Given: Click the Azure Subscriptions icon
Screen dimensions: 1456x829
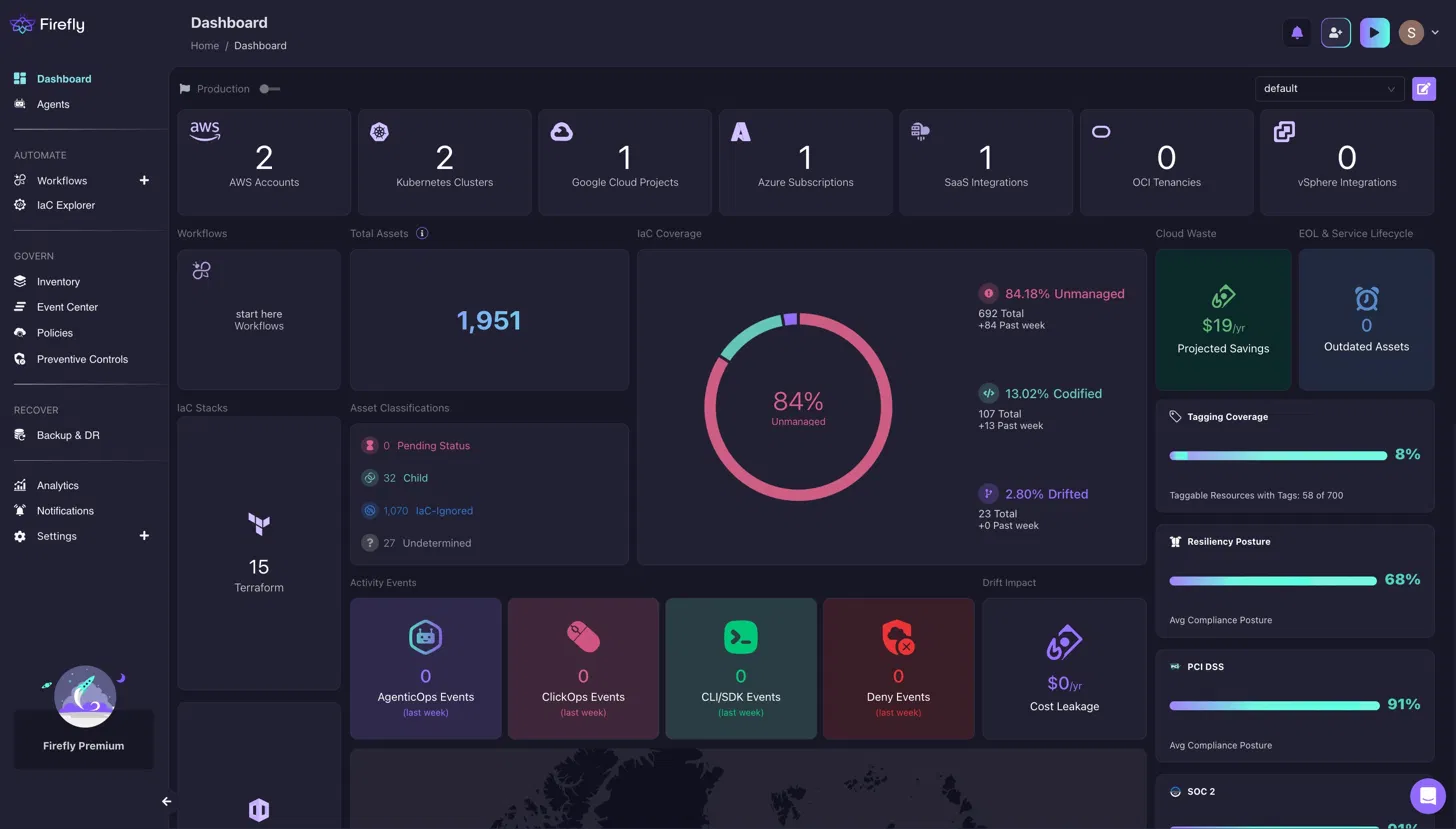Looking at the screenshot, I should [740, 132].
